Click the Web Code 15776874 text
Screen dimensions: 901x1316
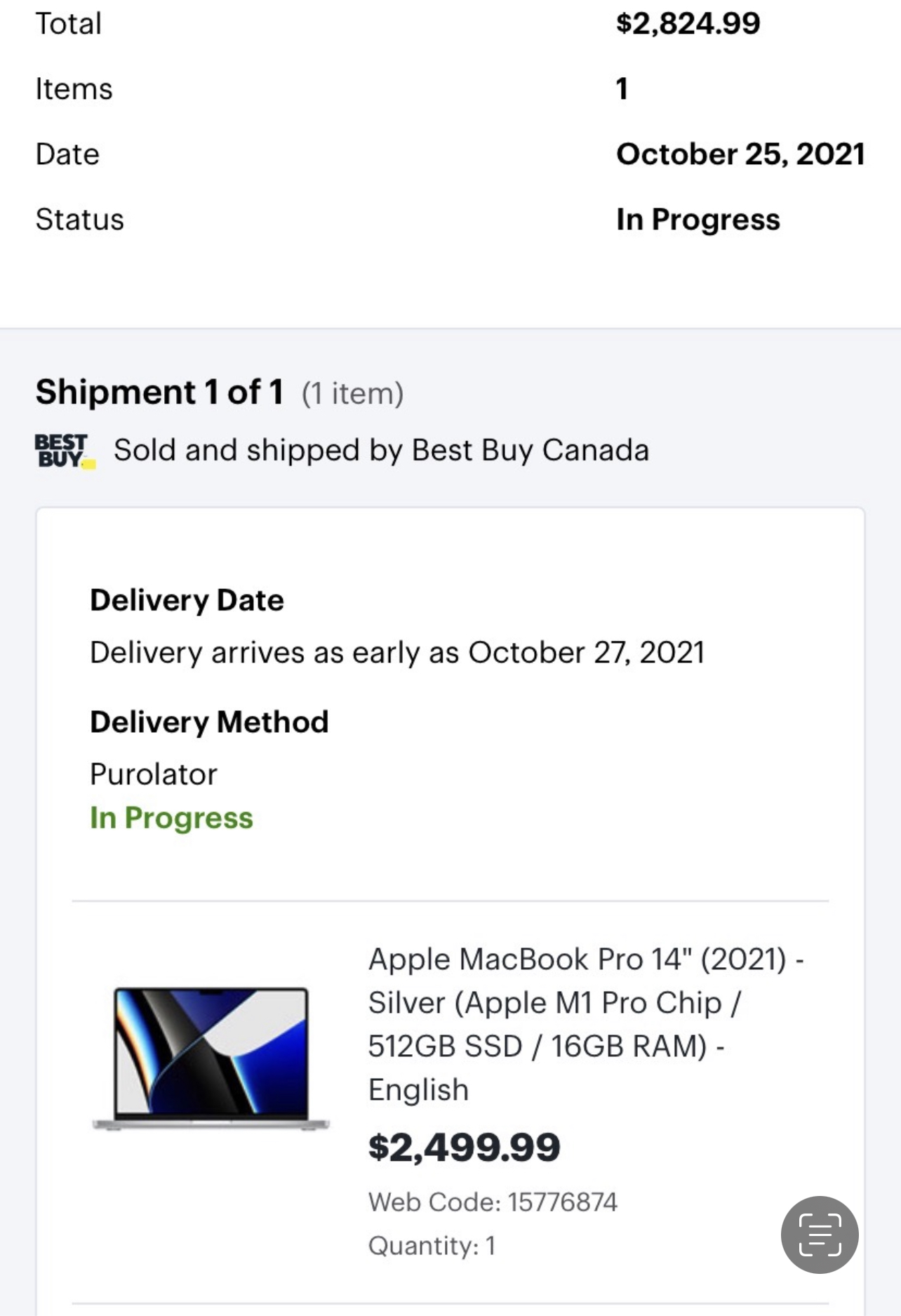coord(493,1202)
